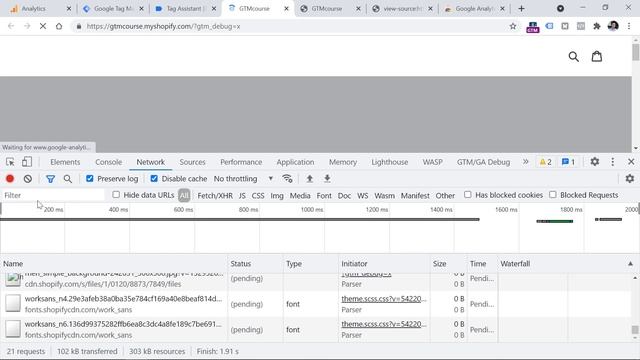This screenshot has width=640, height=360.
Task: Open the GTM/GA Debug tab
Action: (483, 162)
